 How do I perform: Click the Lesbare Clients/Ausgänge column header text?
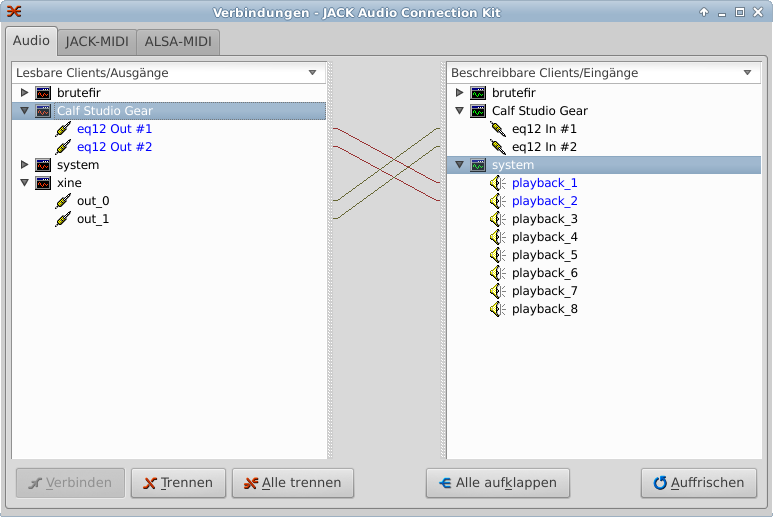[x=92, y=73]
